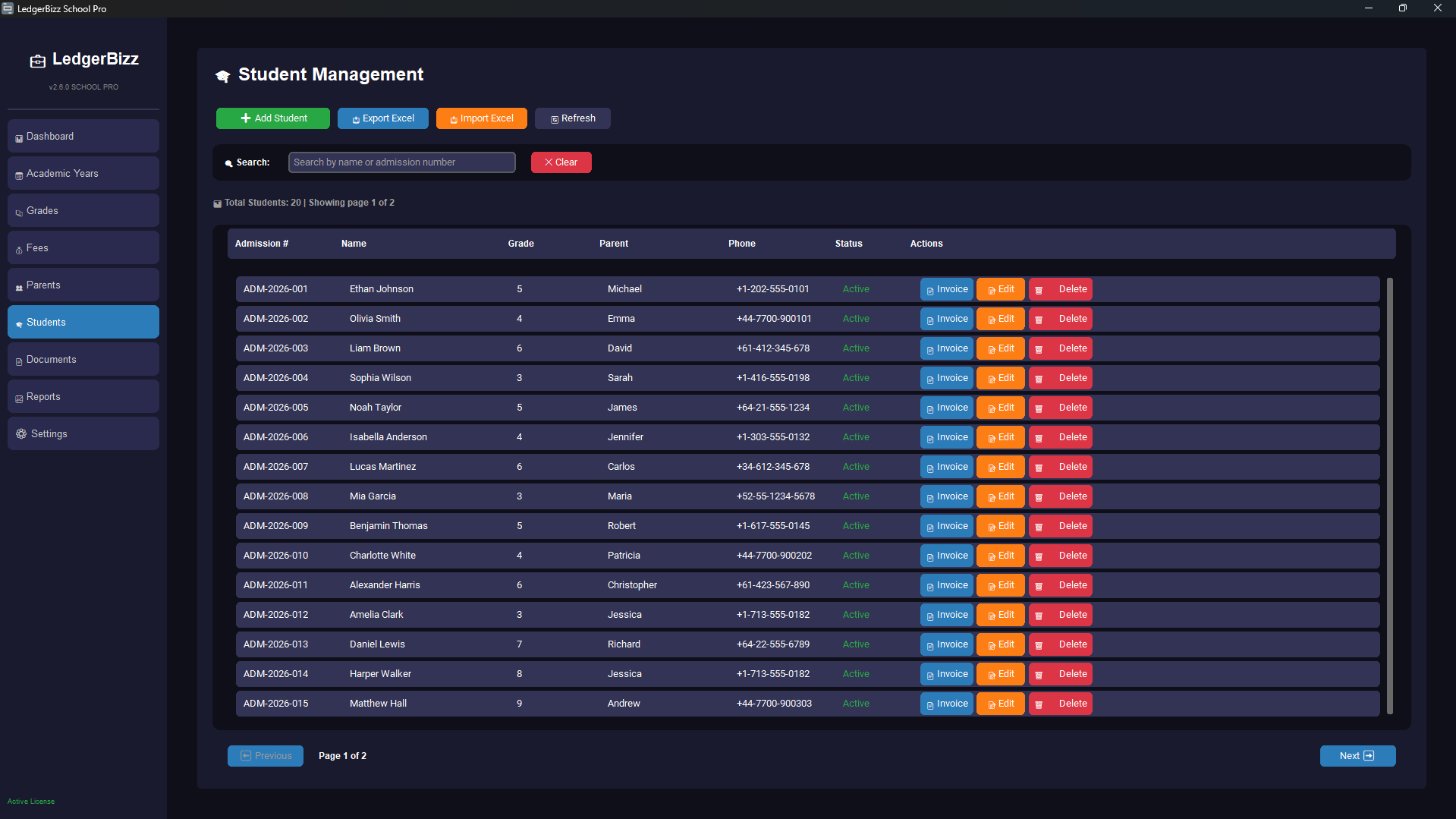Screen dimensions: 1456x819
Task: Click parent name Christopher
Action: click(632, 585)
